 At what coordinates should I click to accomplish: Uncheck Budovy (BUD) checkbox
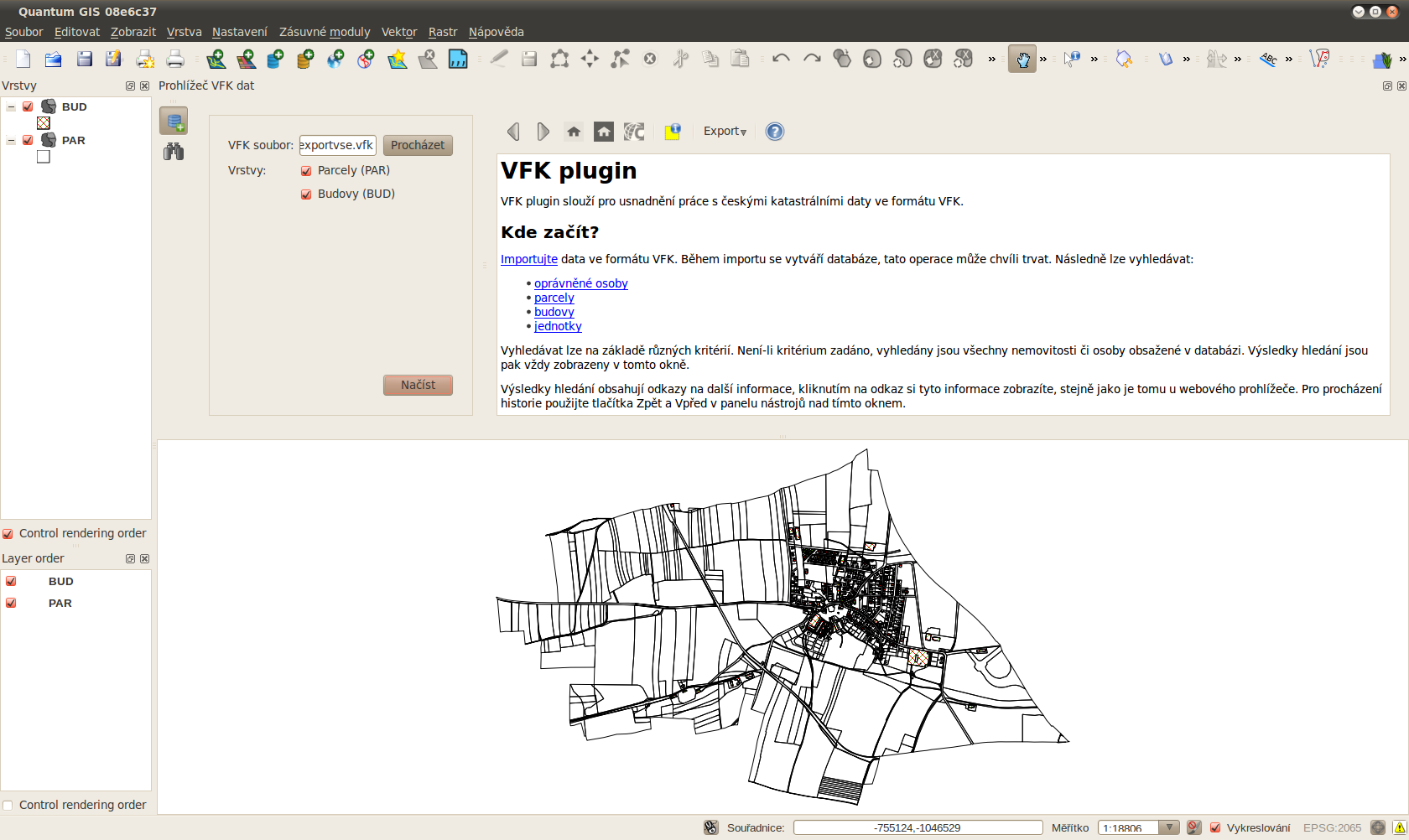[306, 194]
